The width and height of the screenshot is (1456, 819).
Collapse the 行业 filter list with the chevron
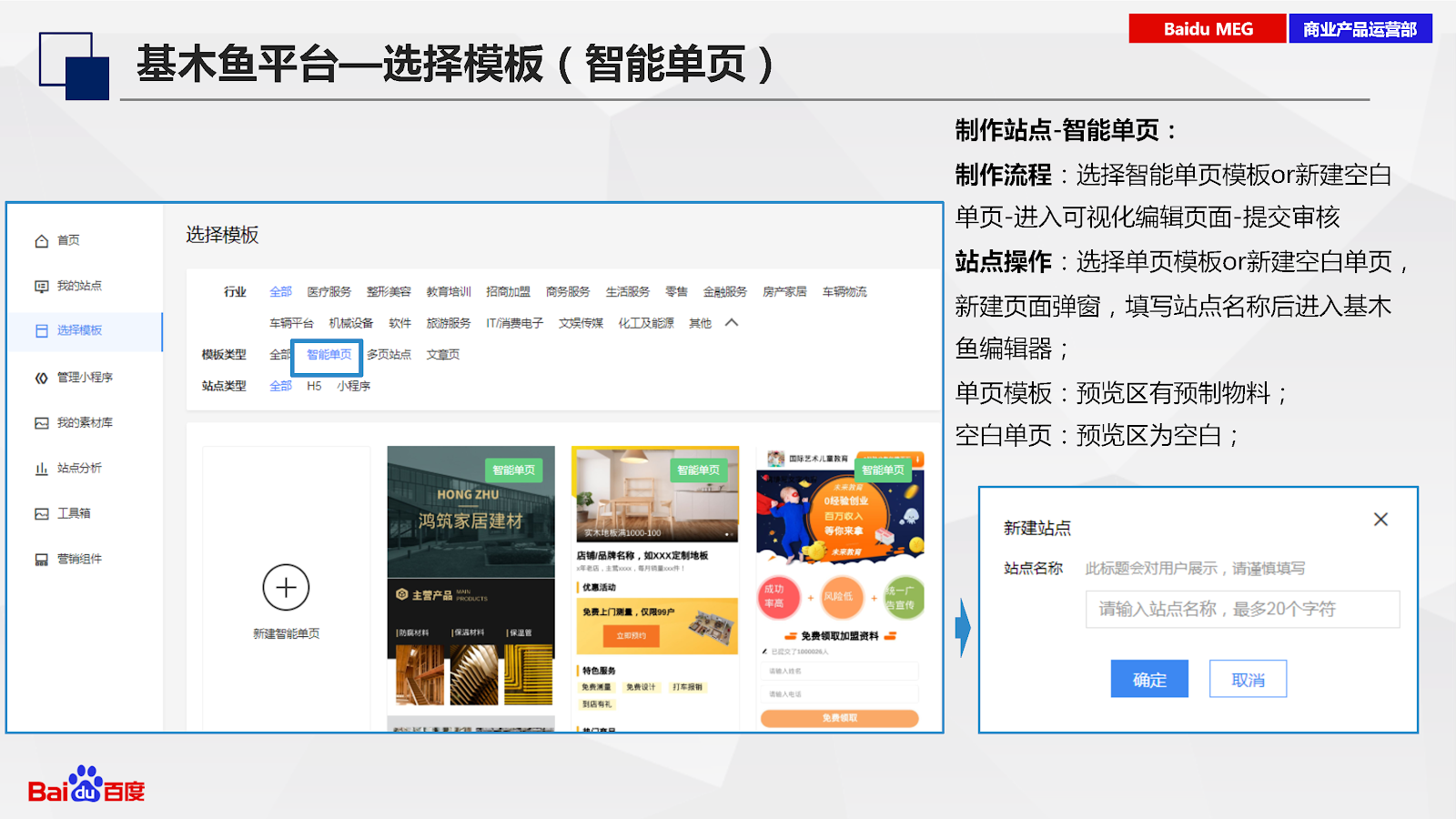[x=732, y=323]
